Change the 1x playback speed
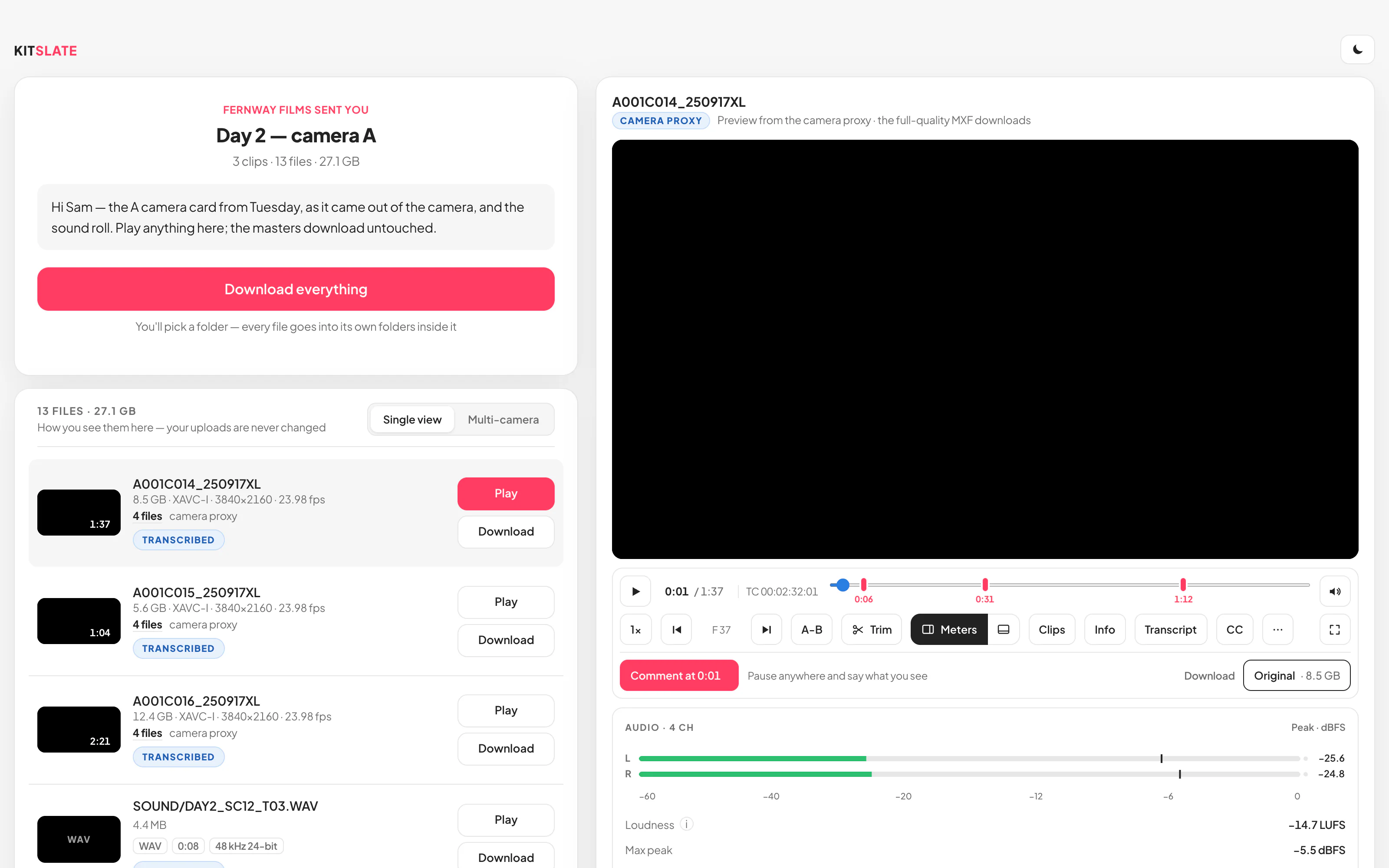The image size is (1389, 868). tap(635, 630)
